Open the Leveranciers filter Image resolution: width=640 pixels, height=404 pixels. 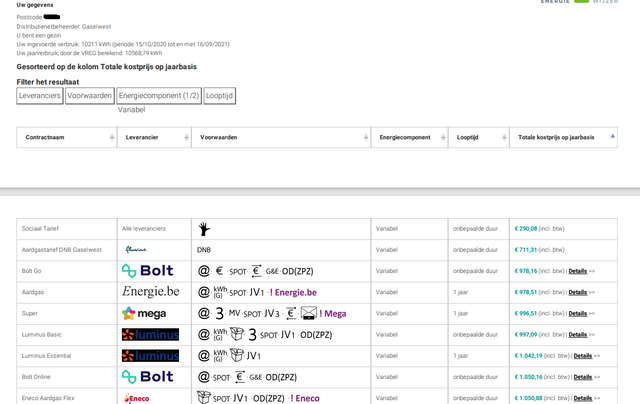tap(40, 96)
